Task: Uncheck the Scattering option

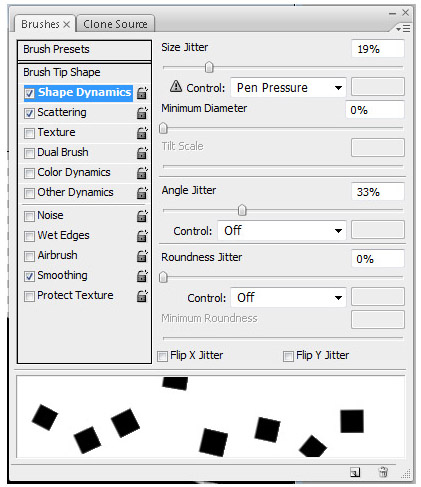Action: pos(29,113)
